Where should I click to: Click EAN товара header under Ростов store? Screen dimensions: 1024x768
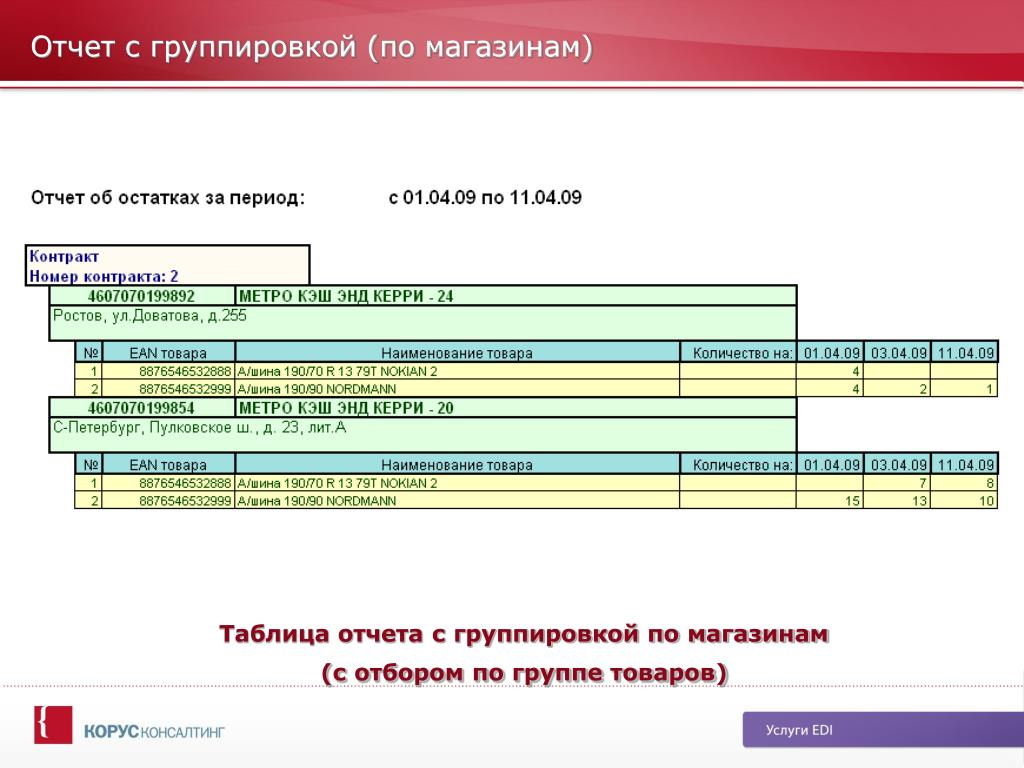(168, 353)
